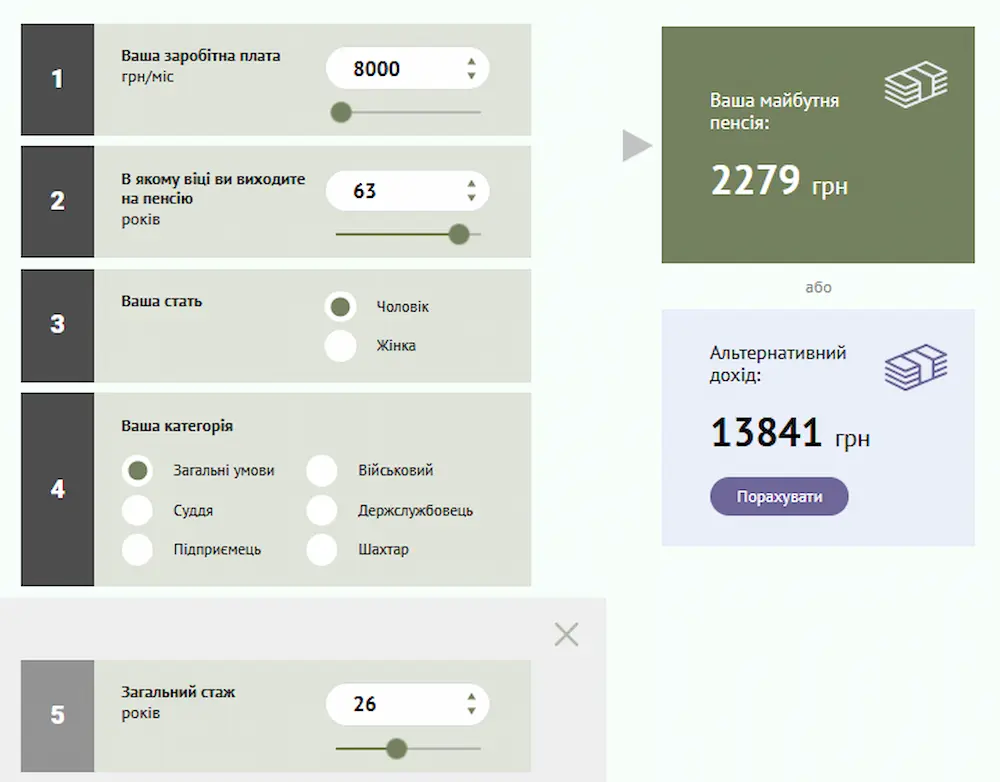Select the Підприємець category radio button

tap(137, 550)
